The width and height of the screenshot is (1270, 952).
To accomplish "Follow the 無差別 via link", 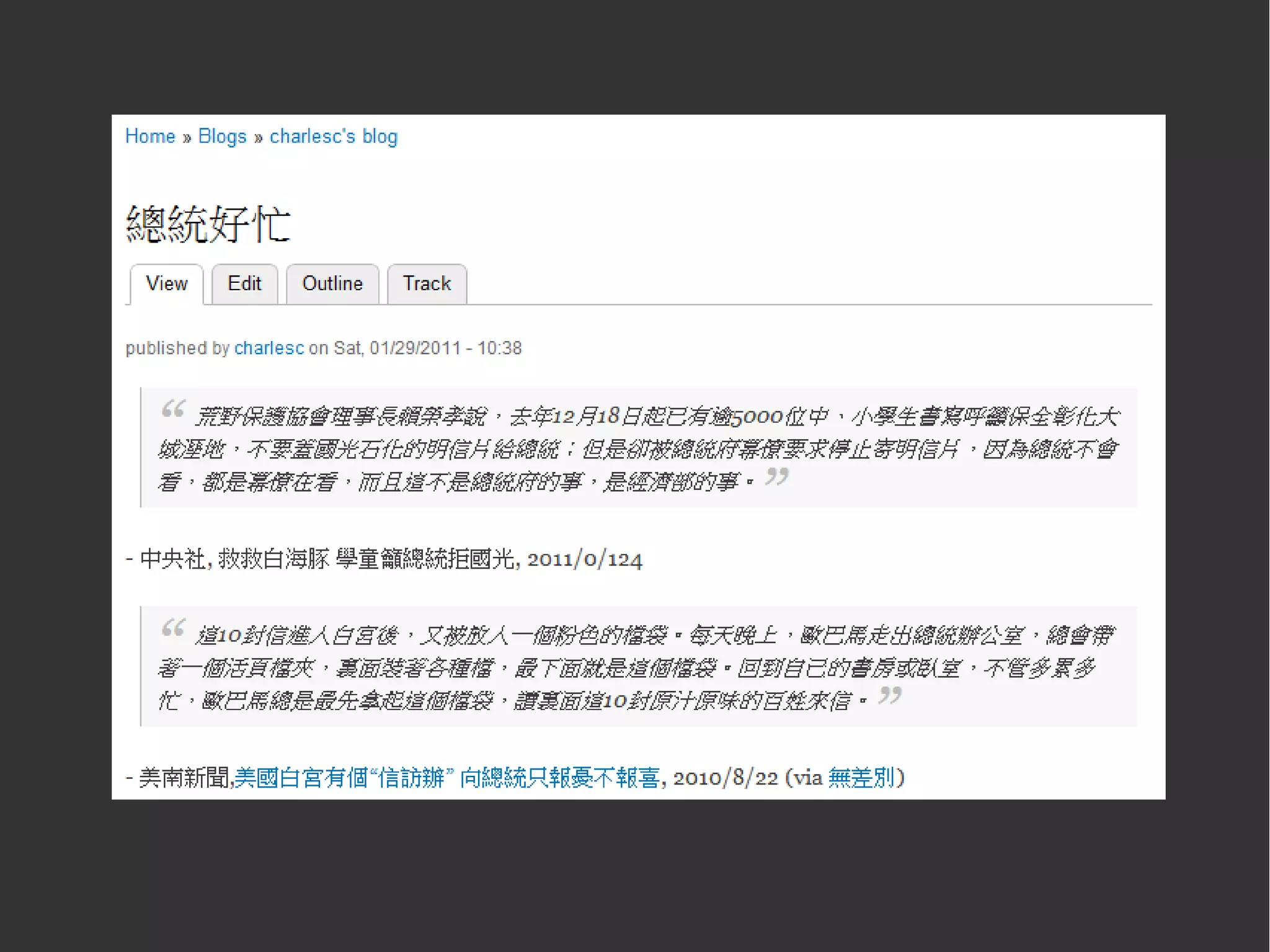I will (861, 778).
